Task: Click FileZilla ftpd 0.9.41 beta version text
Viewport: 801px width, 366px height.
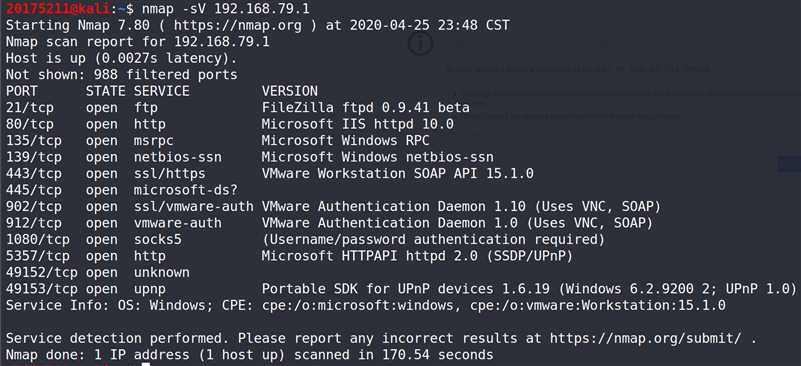Action: click(x=365, y=107)
